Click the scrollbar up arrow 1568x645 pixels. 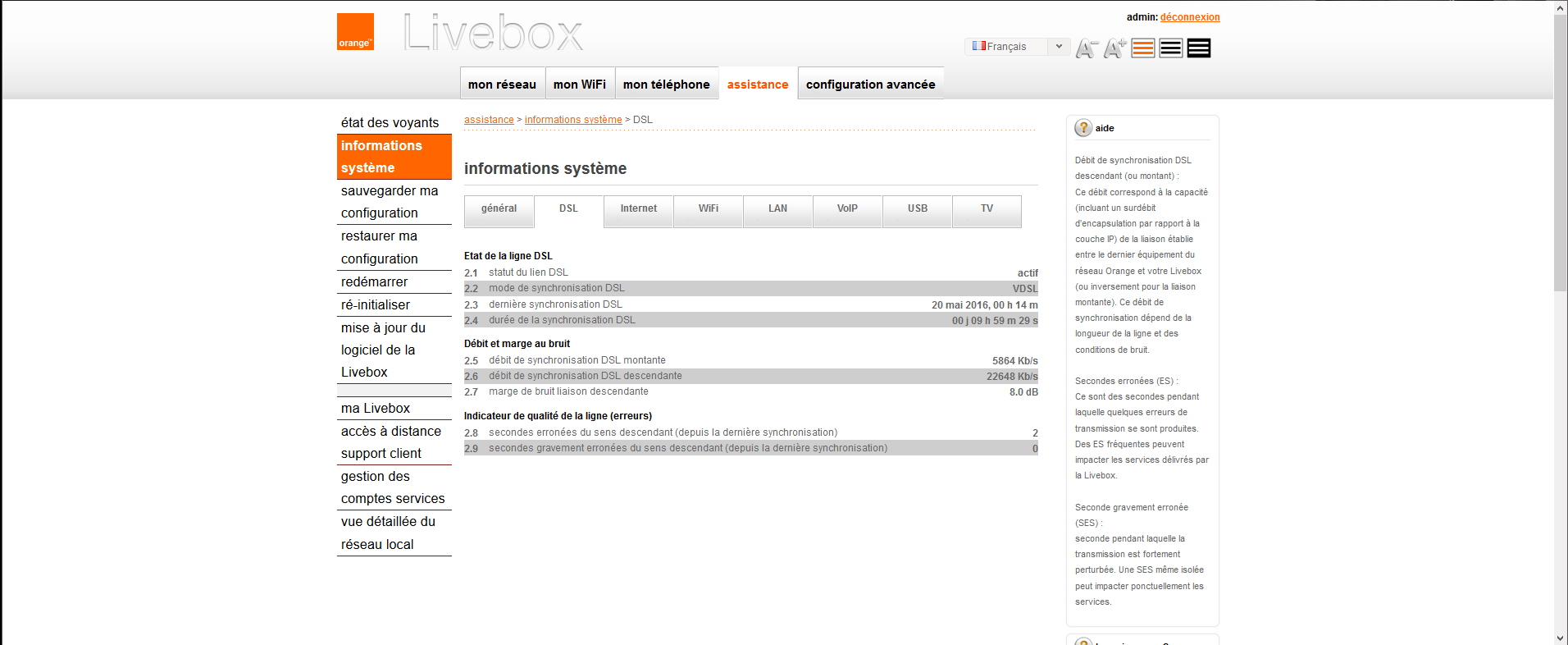point(1561,7)
